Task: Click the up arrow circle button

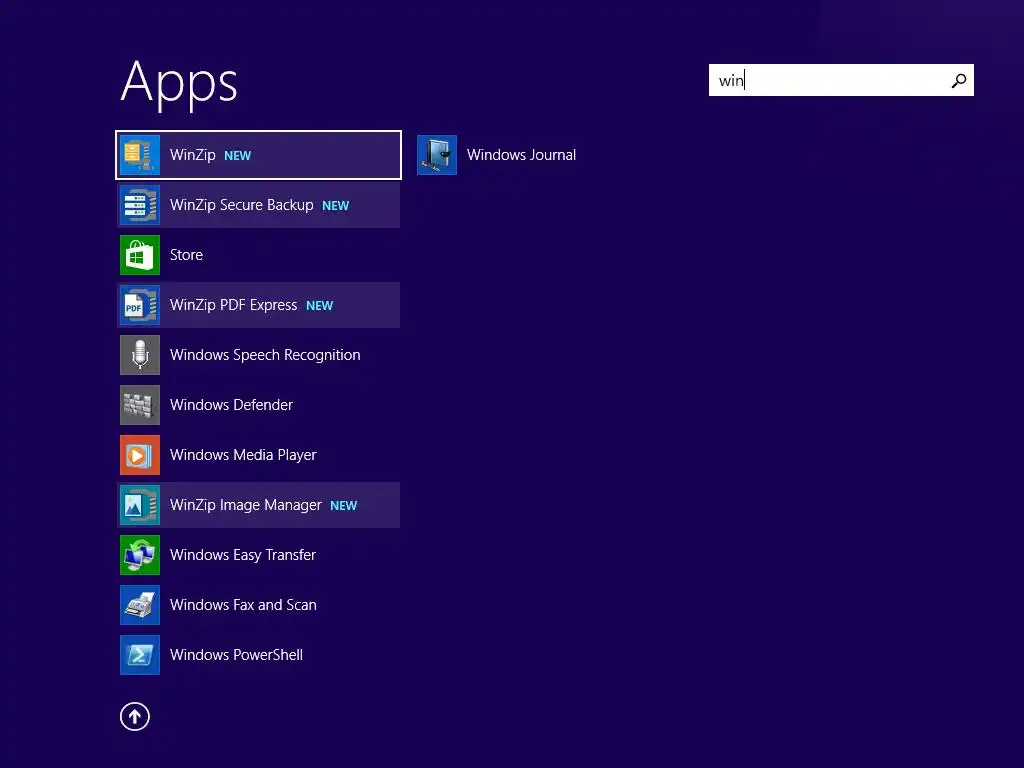Action: pos(135,716)
